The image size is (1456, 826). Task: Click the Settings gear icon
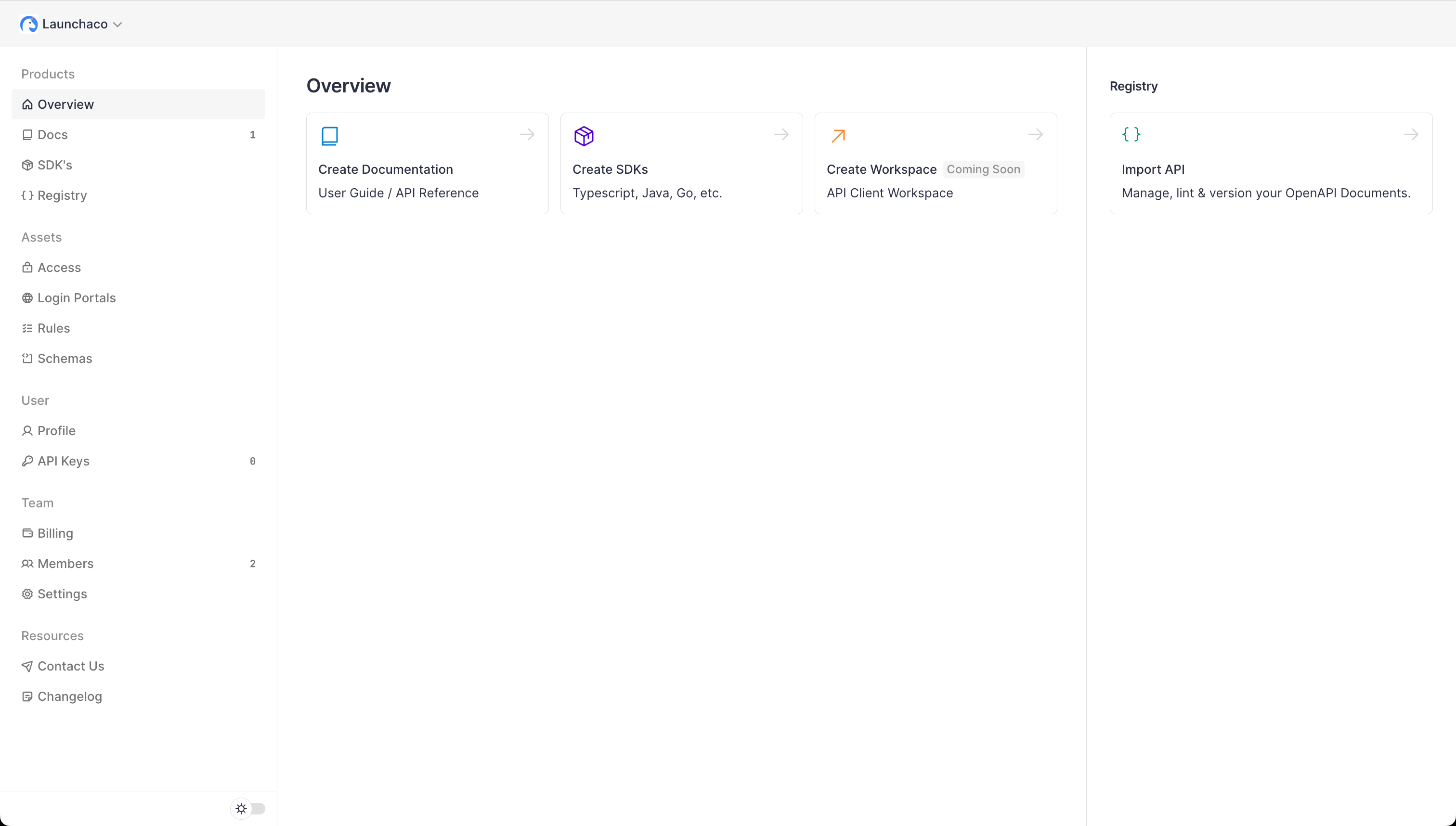(27, 594)
